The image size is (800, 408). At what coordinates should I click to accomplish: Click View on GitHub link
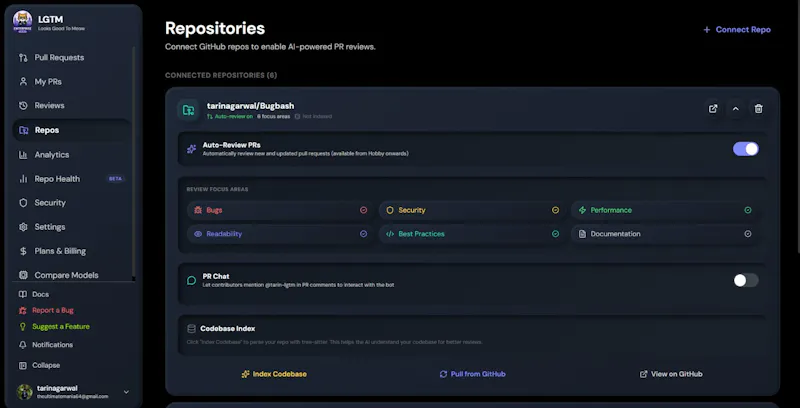tap(671, 374)
